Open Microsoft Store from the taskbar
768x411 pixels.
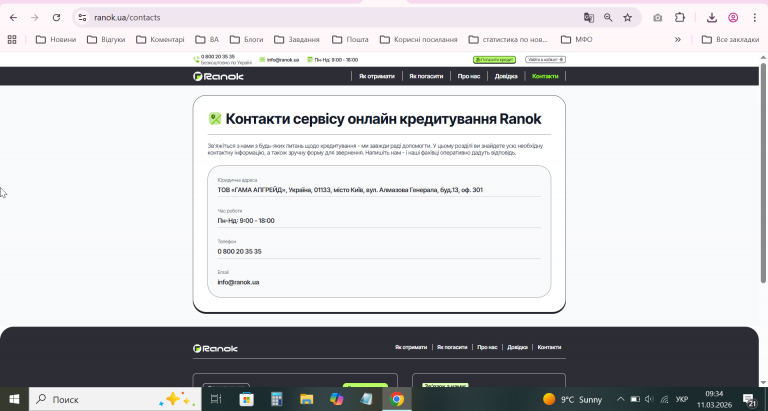(246, 399)
